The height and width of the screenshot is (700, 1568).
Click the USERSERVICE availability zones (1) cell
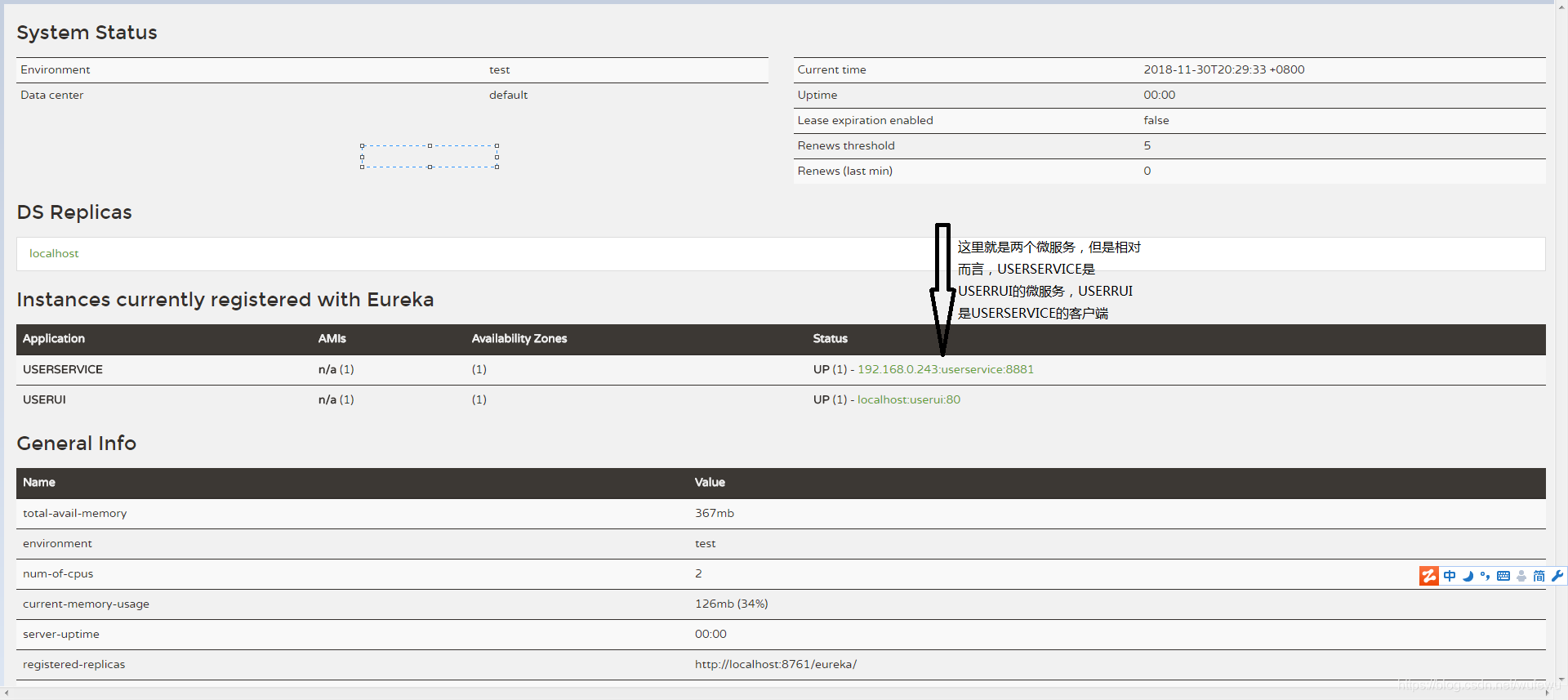(479, 369)
